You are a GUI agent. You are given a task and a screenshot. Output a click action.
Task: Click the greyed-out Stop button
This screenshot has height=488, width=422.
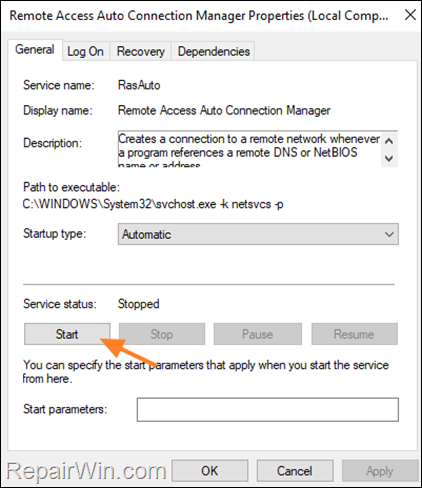click(162, 334)
